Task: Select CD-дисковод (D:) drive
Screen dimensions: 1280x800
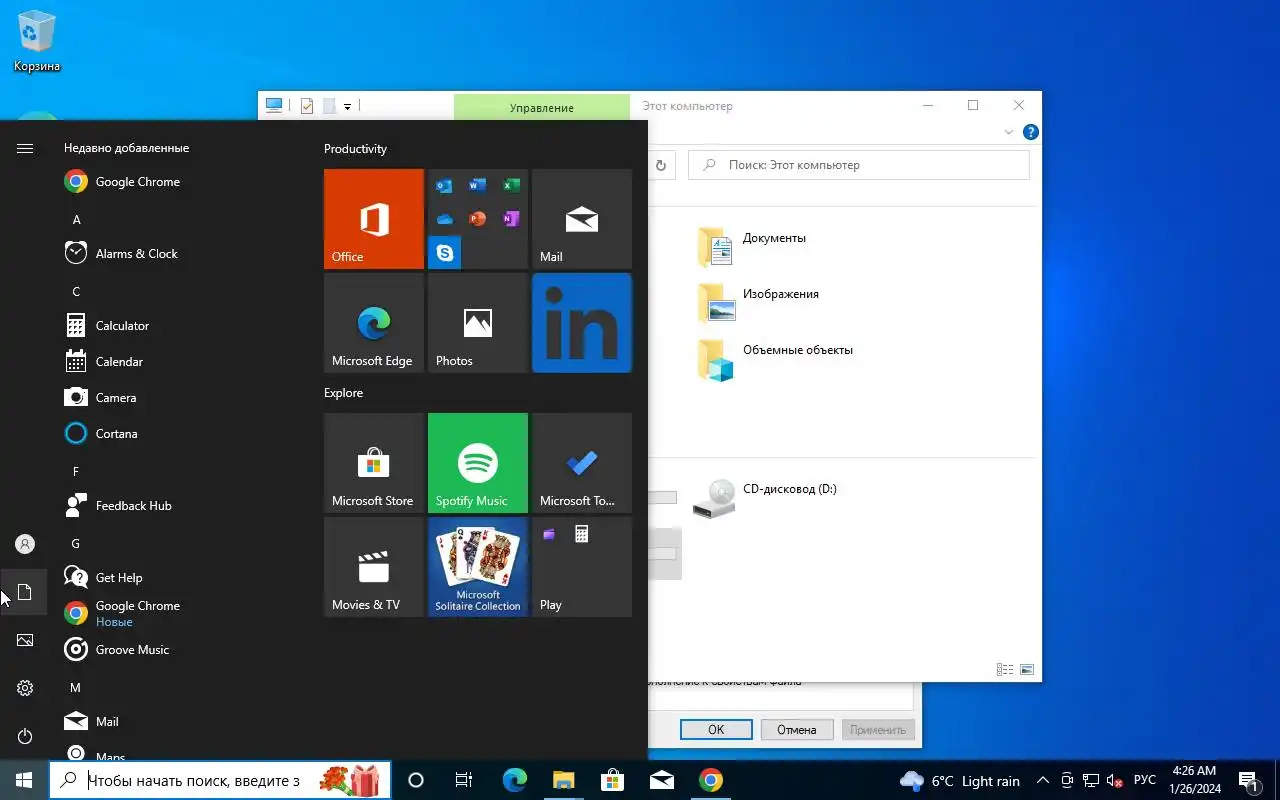Action: [765, 497]
